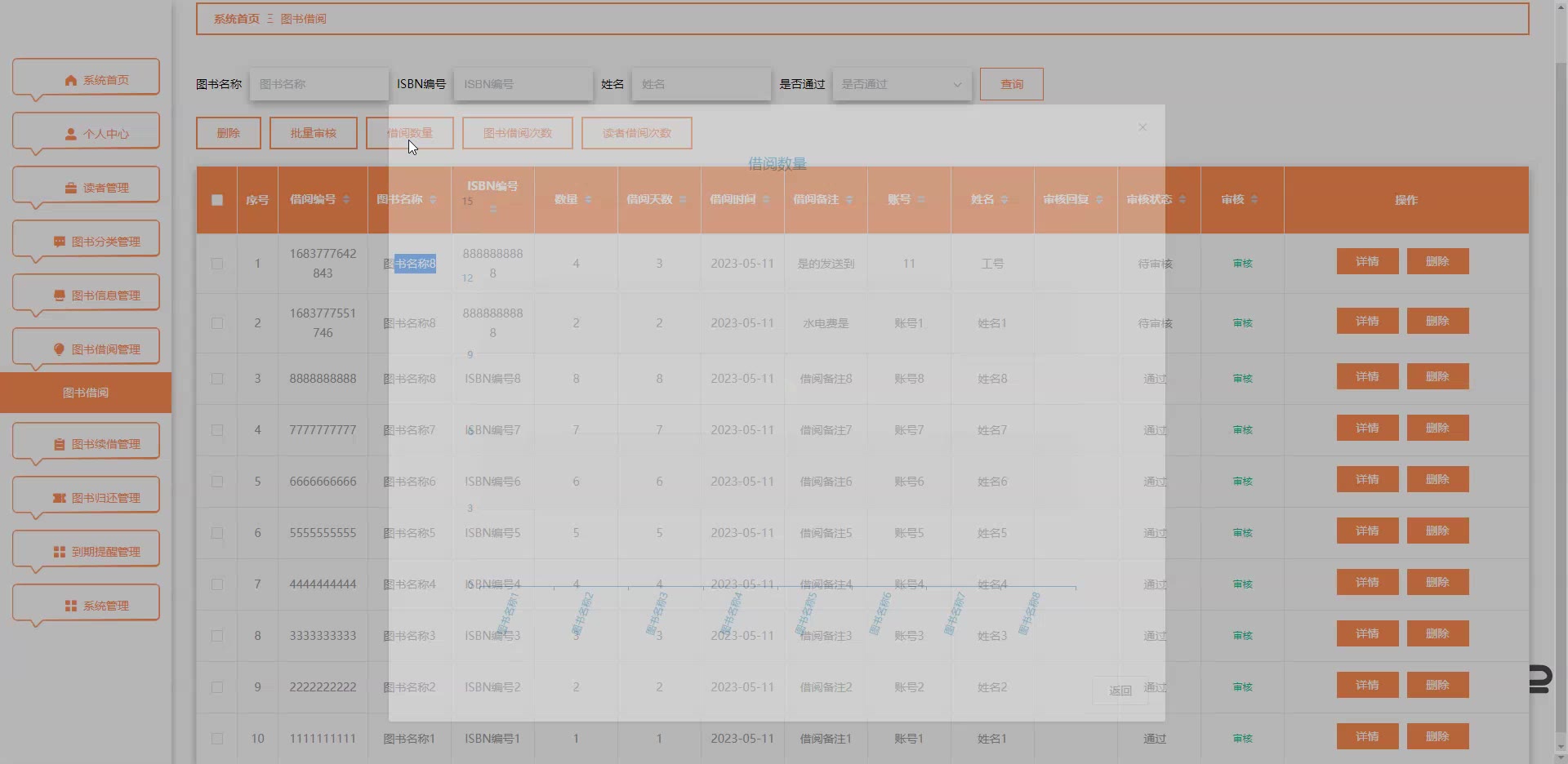Click the icon beside 图书信息管理

[x=60, y=295]
